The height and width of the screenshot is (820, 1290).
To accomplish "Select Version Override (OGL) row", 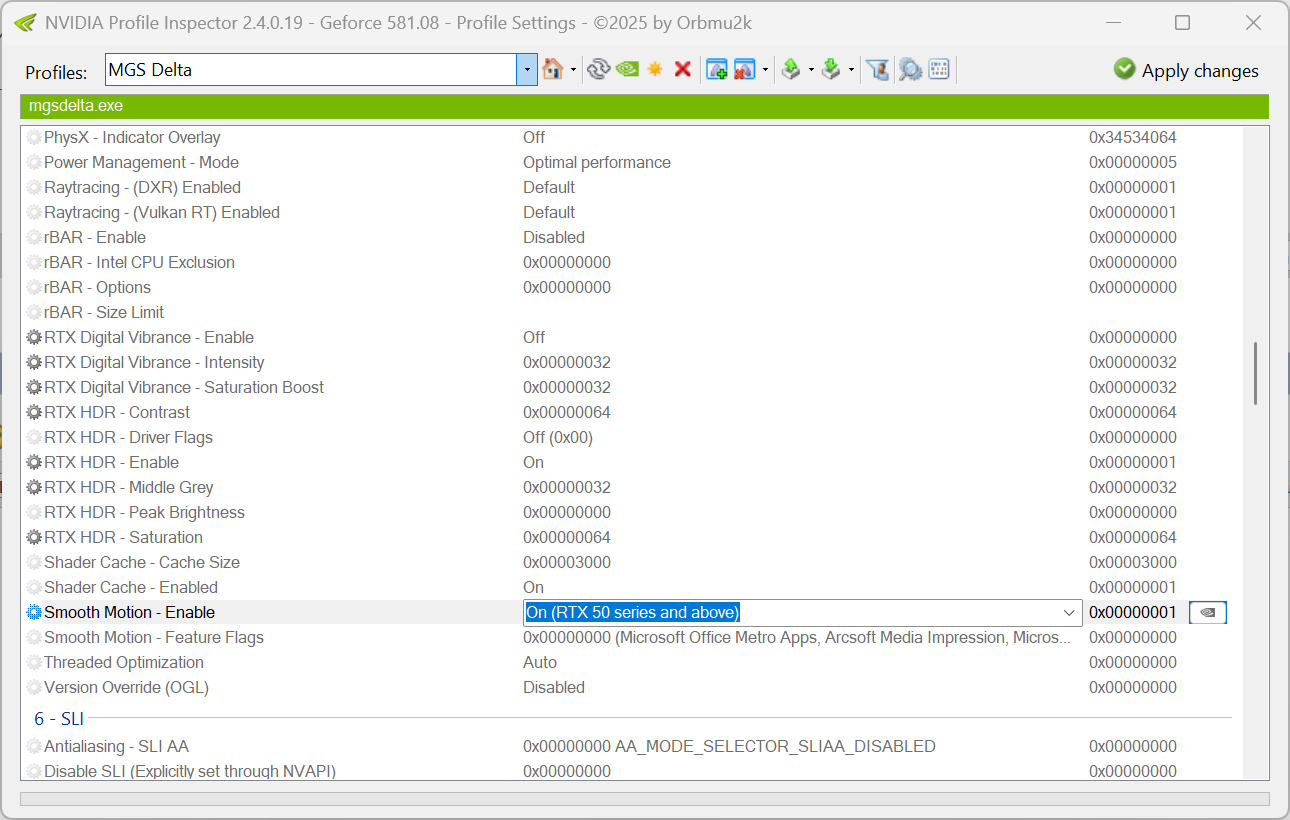I will click(x=630, y=687).
